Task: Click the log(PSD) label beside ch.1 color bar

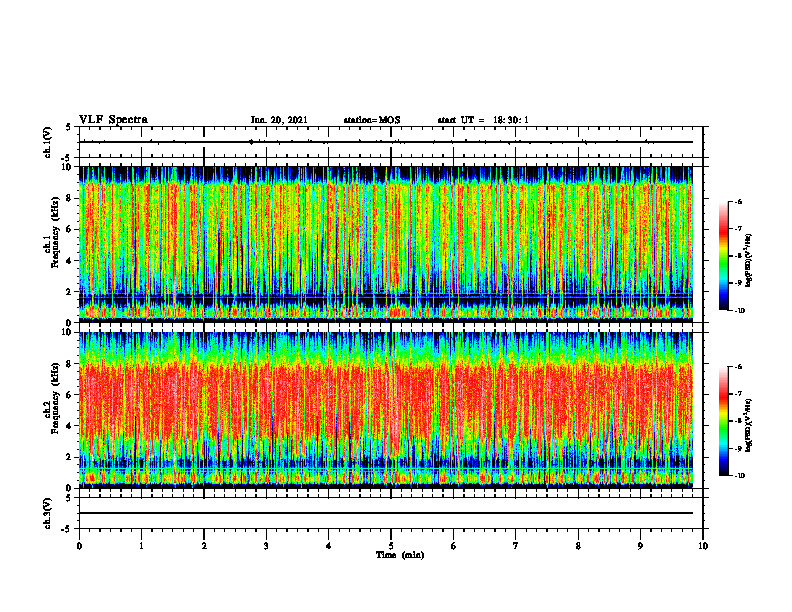Action: (750, 260)
